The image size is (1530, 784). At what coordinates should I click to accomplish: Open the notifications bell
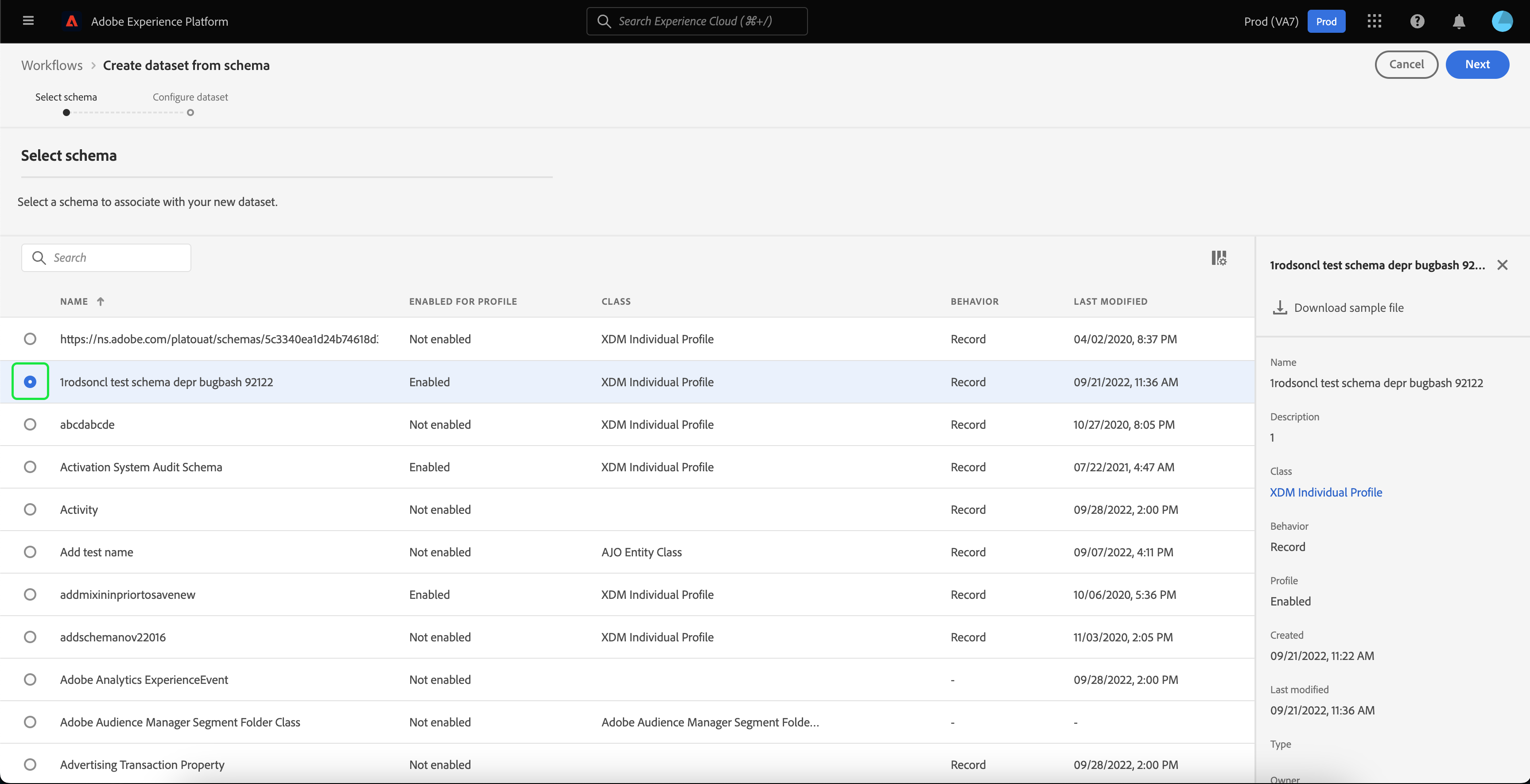pyautogui.click(x=1459, y=21)
